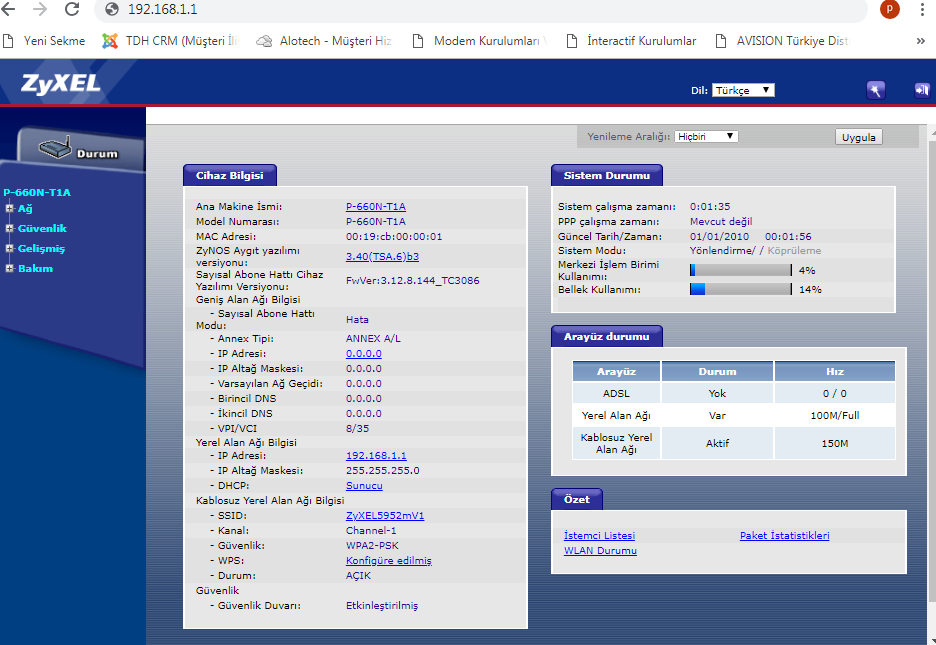Click the ZyXEL logo
Viewport: 936px width, 645px height.
pyautogui.click(x=60, y=84)
